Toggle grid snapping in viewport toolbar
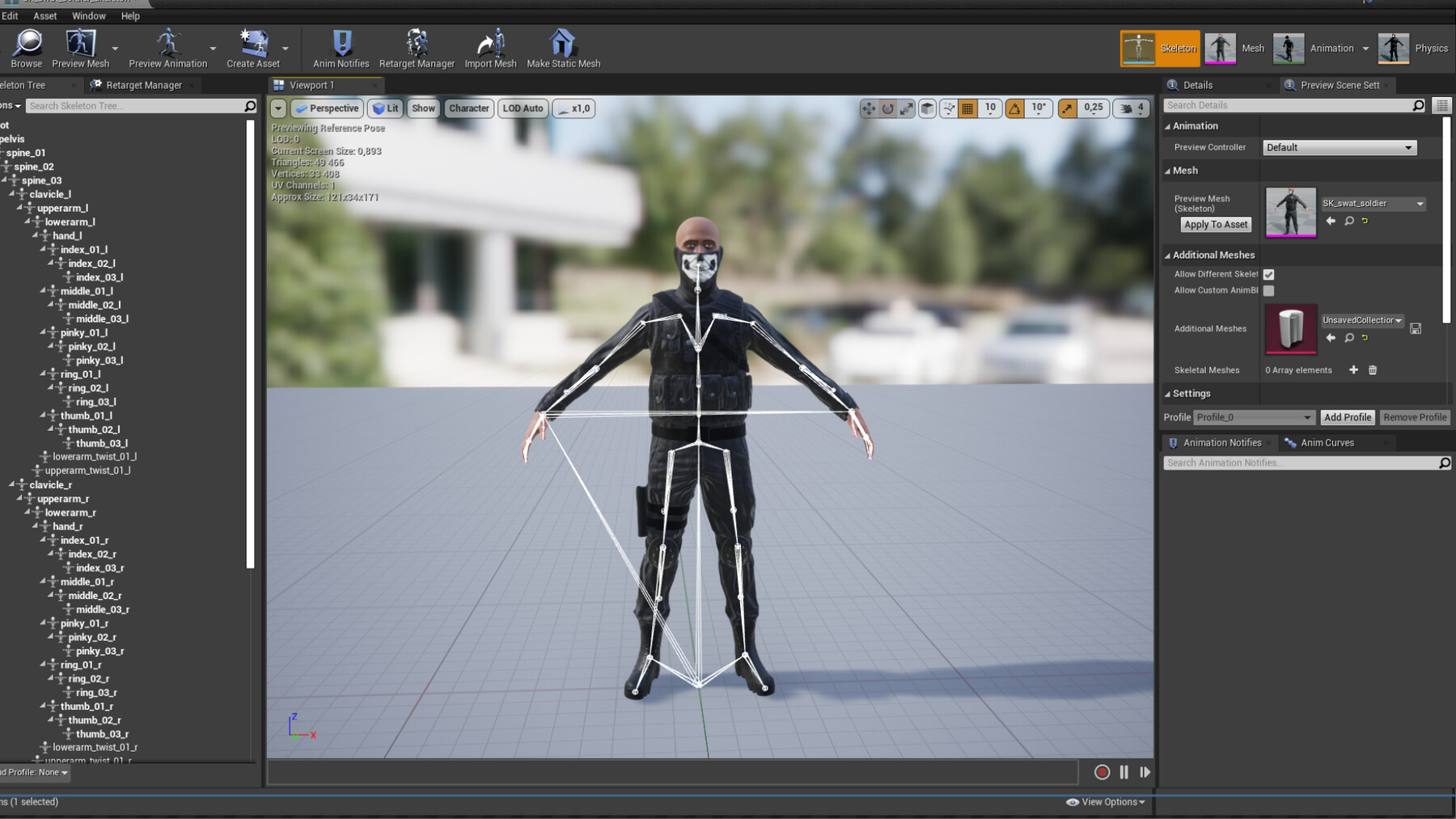Image resolution: width=1456 pixels, height=819 pixels. point(967,108)
